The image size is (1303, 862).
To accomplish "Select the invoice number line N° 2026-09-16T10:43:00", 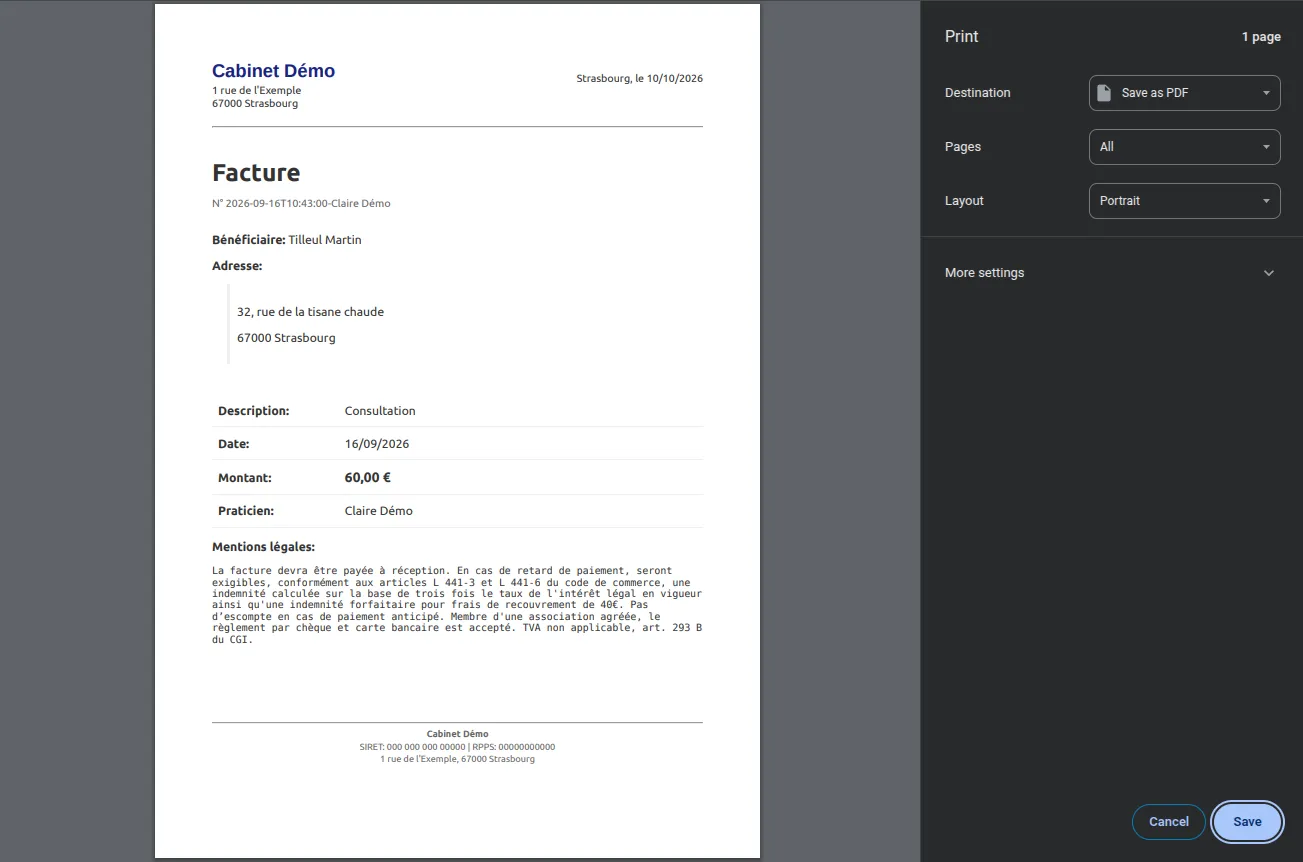I will click(x=301, y=204).
